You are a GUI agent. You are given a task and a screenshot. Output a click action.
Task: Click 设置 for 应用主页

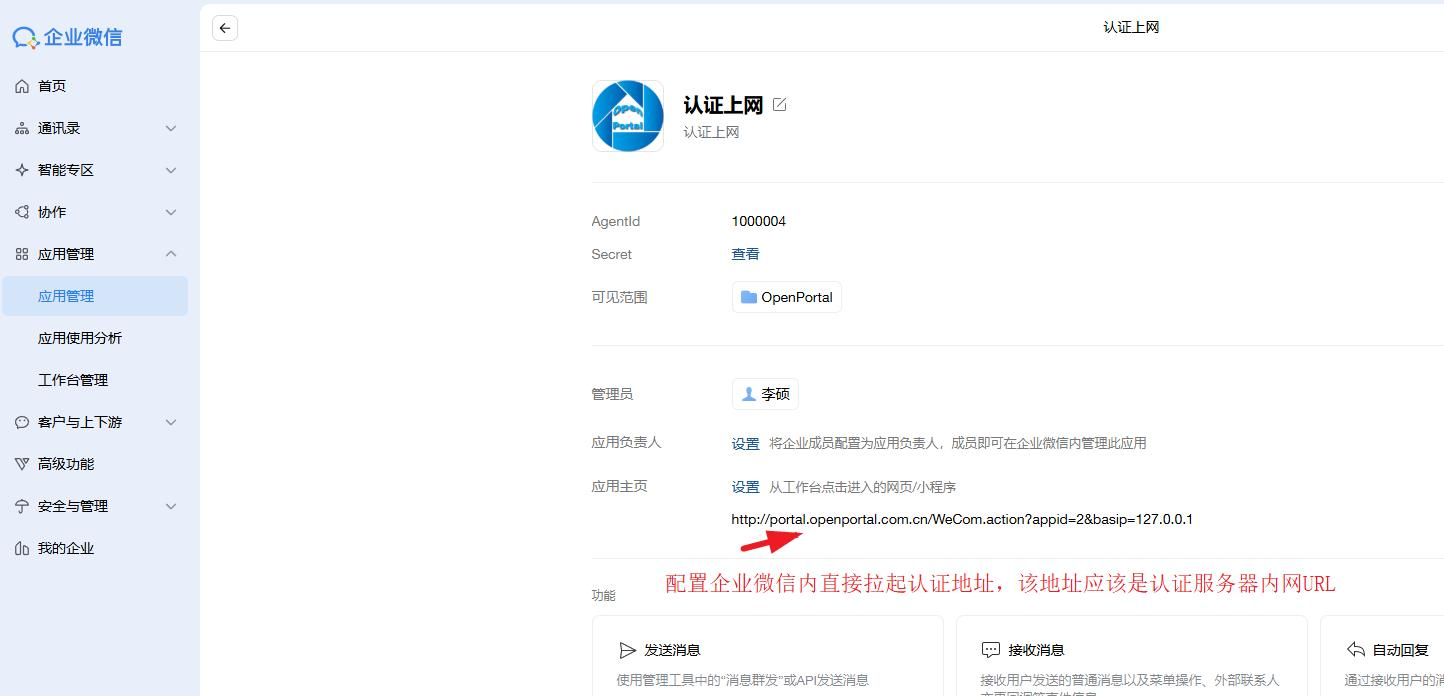point(745,487)
